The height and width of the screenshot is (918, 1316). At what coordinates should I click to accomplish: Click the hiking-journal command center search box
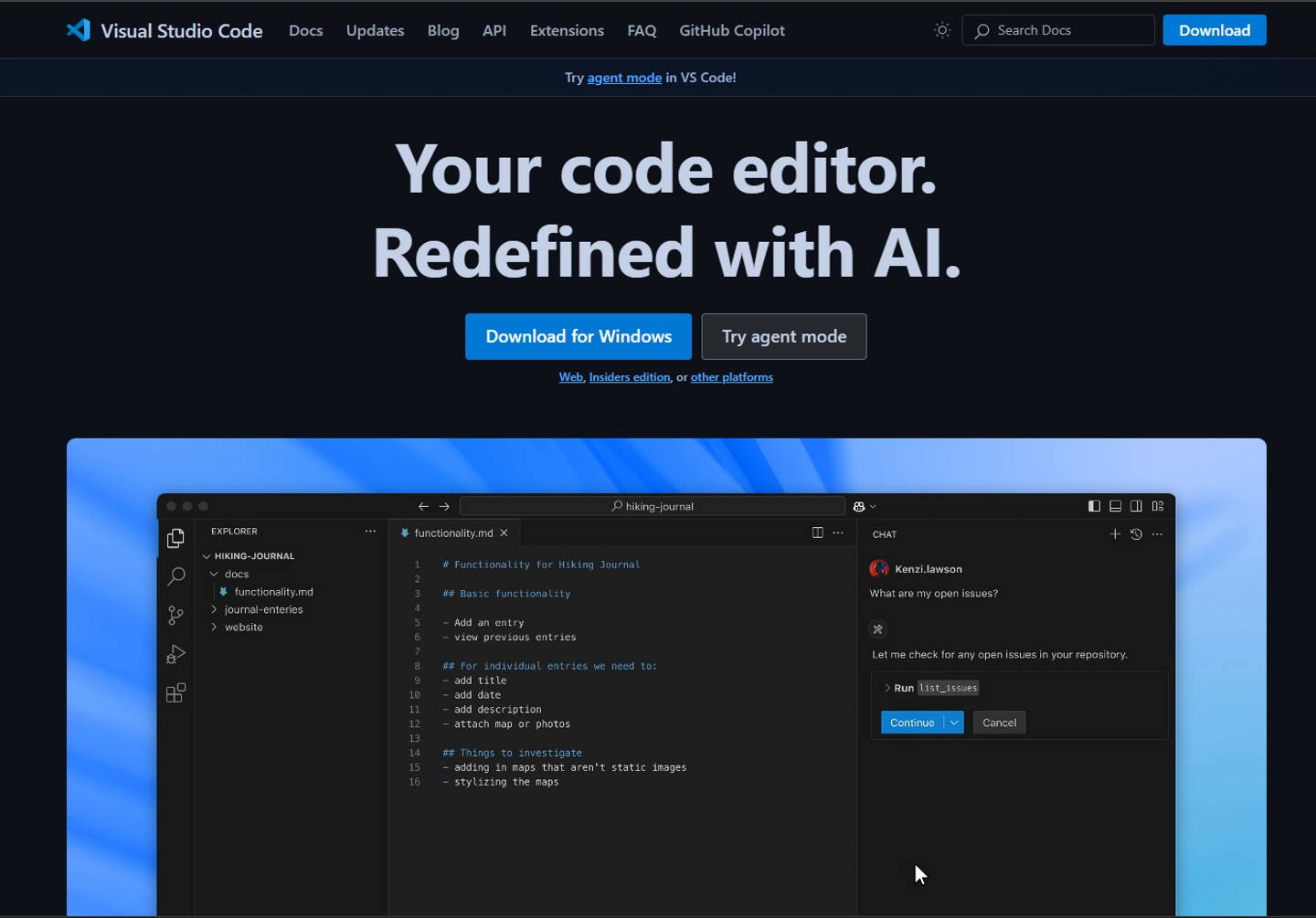653,506
